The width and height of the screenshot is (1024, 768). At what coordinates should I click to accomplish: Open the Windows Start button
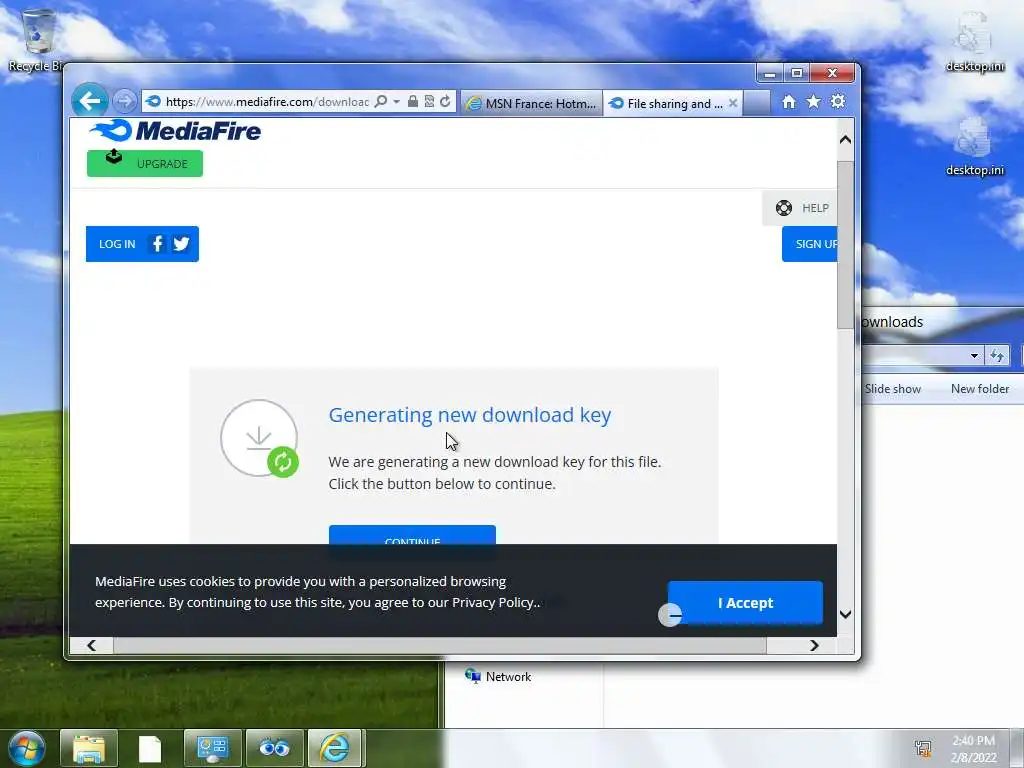(x=27, y=748)
